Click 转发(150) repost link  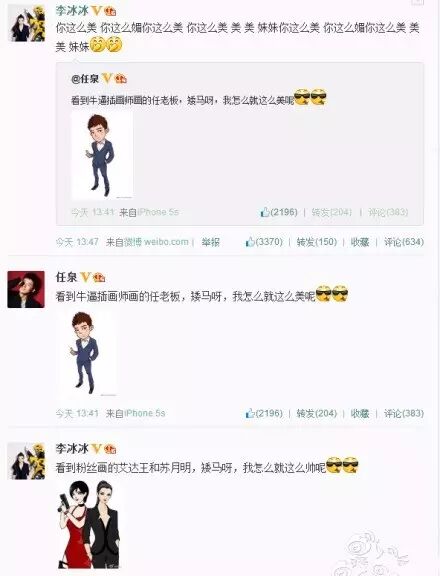tap(317, 242)
